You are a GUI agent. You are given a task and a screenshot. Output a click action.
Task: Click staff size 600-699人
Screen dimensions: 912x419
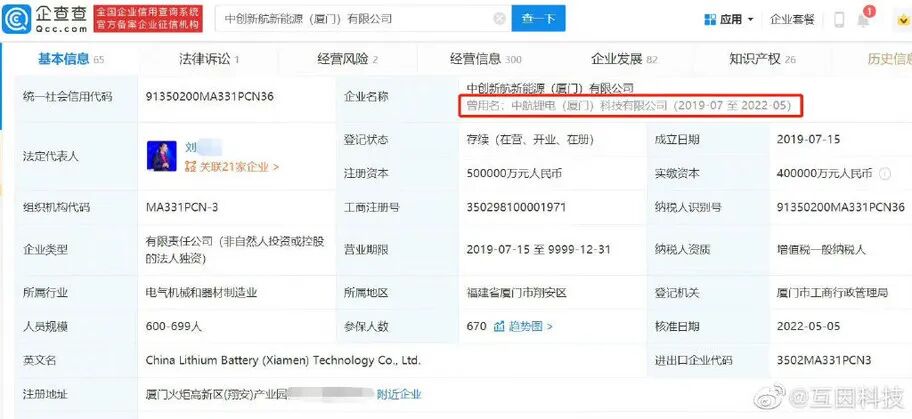174,326
